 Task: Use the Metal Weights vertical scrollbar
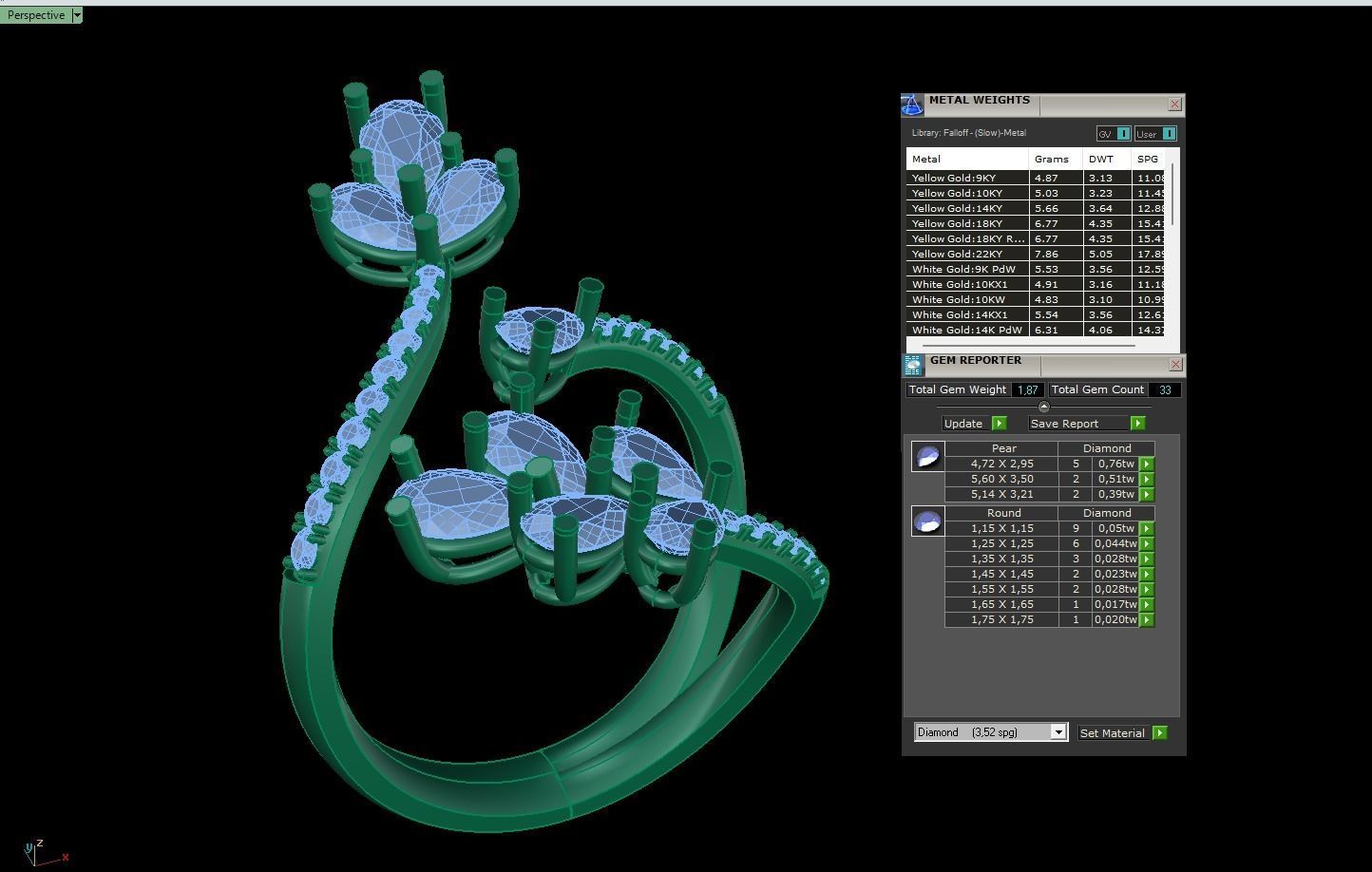coord(1172,195)
